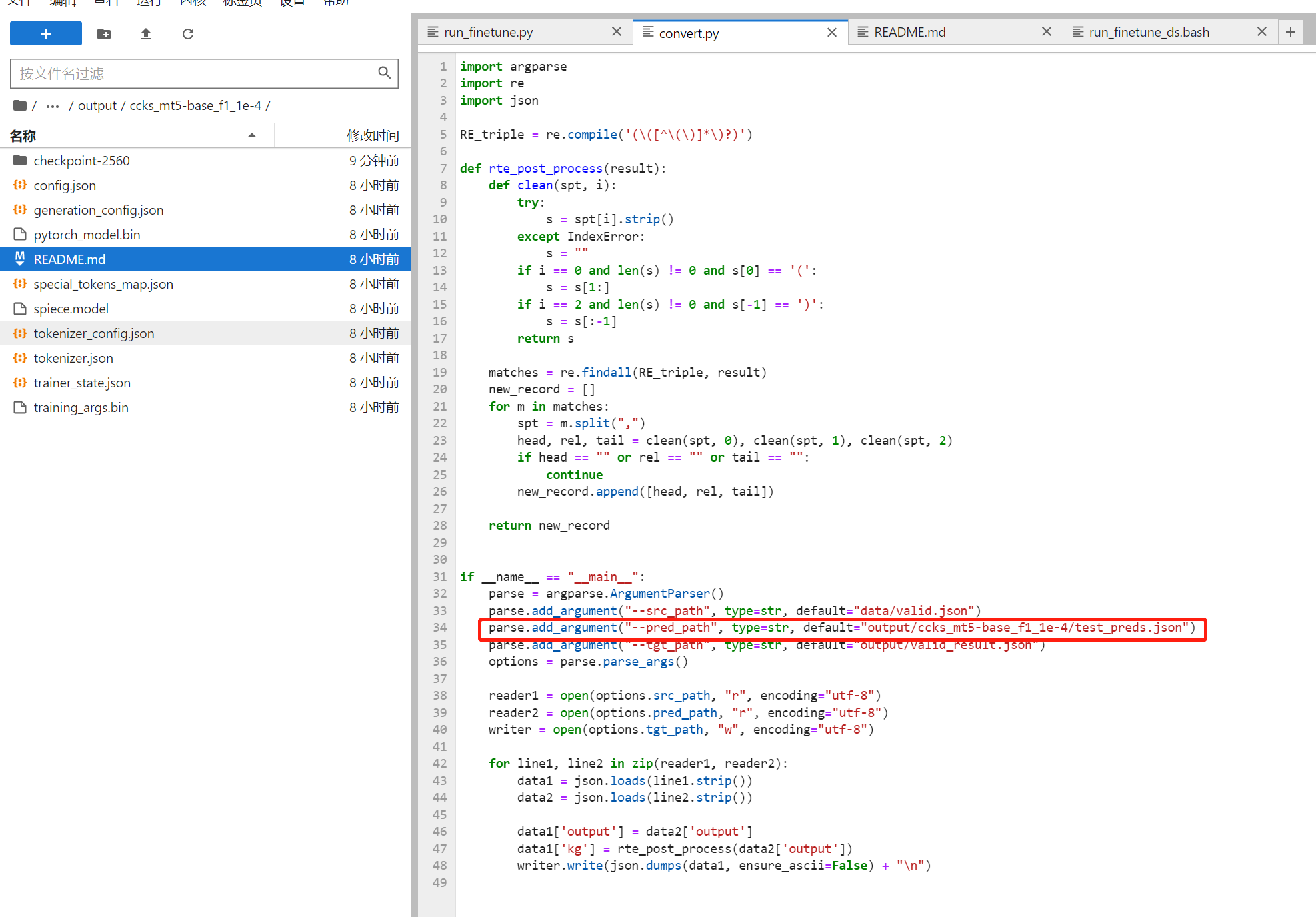Navigate to output via the breadcrumb link
1316x917 pixels.
[x=97, y=105]
